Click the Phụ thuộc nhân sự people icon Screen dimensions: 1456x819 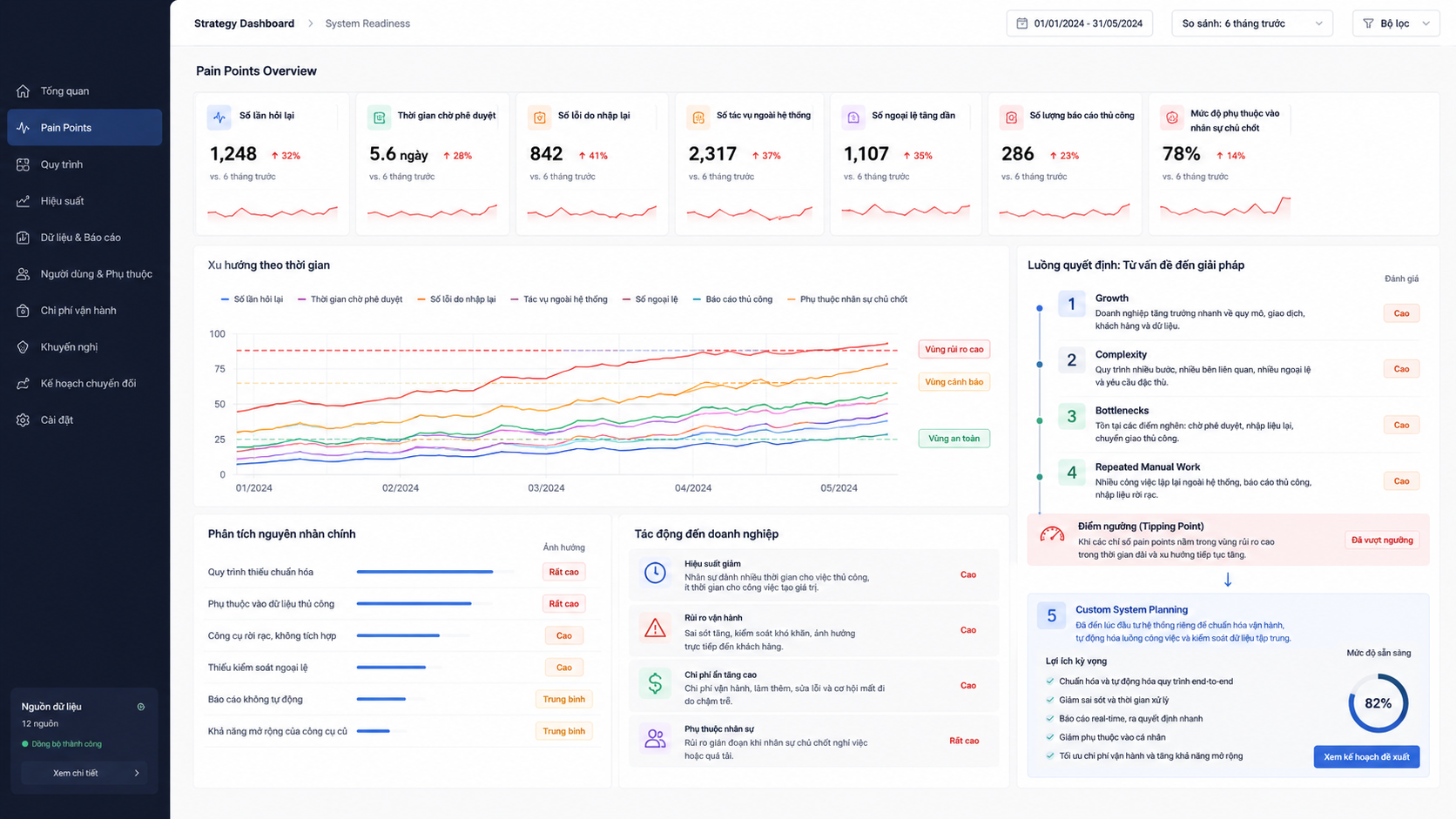click(x=655, y=739)
